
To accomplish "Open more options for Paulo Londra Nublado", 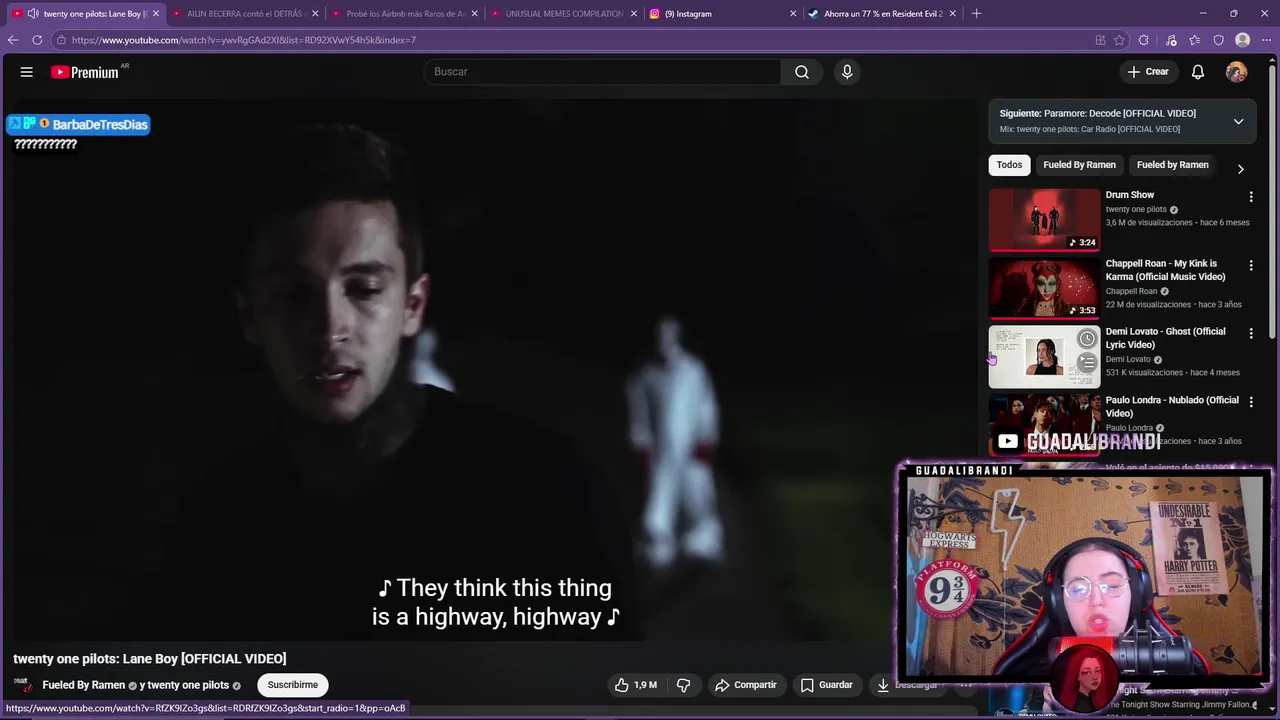I will point(1250,402).
